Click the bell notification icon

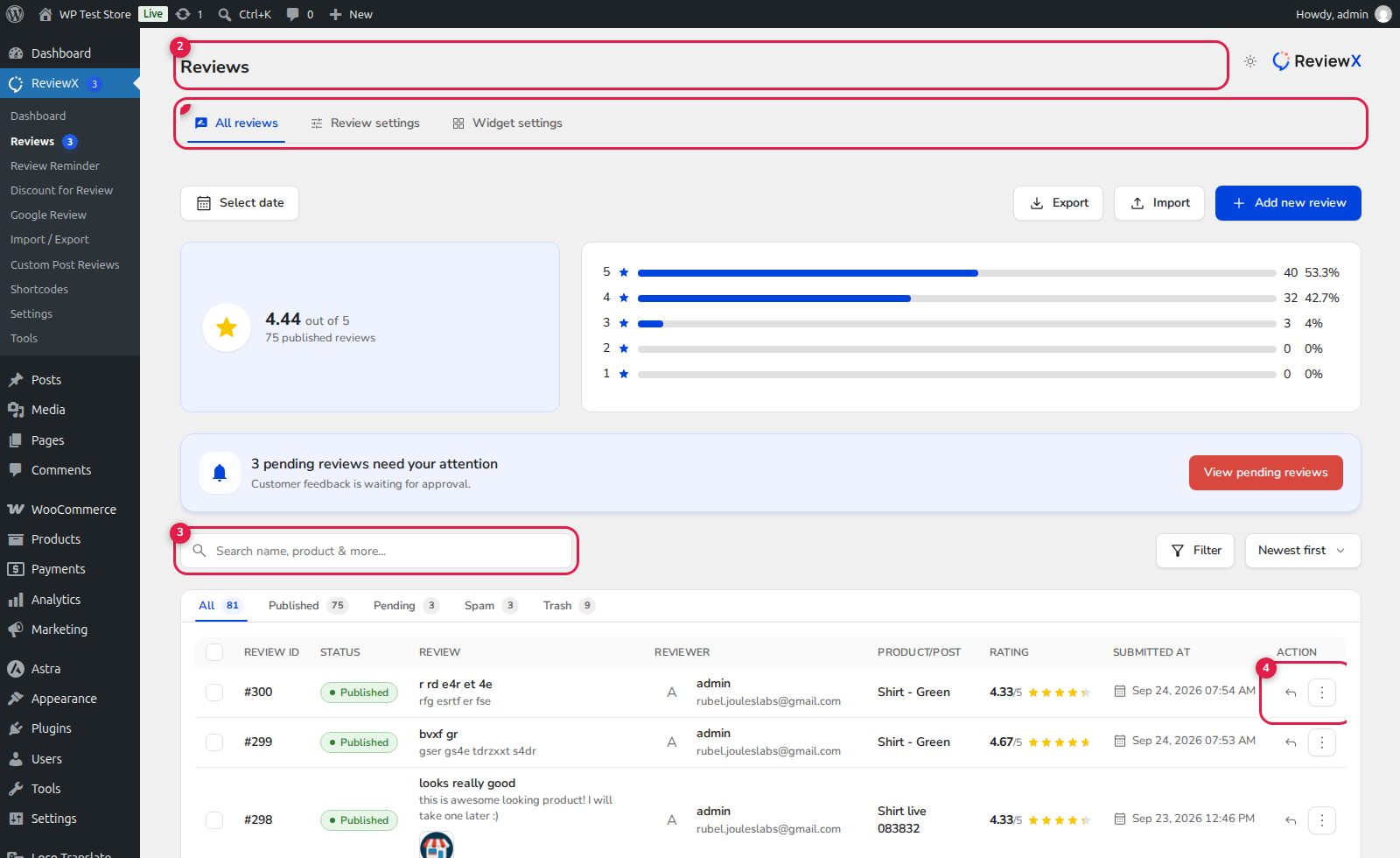(220, 473)
